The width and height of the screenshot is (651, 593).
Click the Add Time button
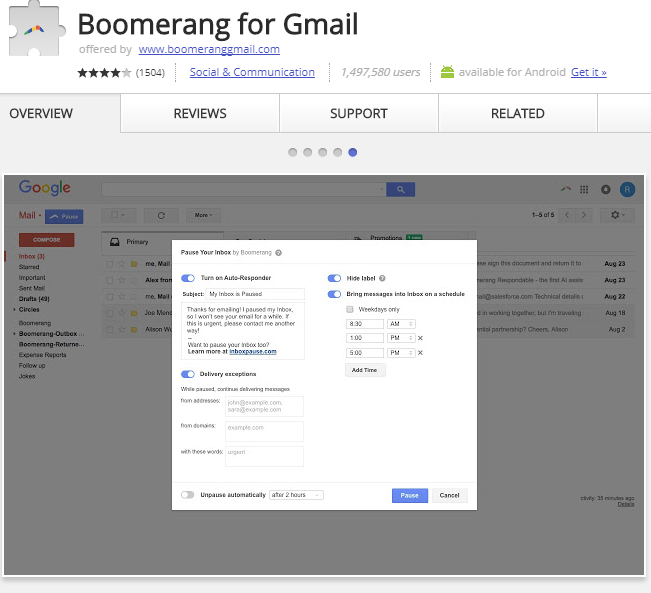pyautogui.click(x=365, y=370)
